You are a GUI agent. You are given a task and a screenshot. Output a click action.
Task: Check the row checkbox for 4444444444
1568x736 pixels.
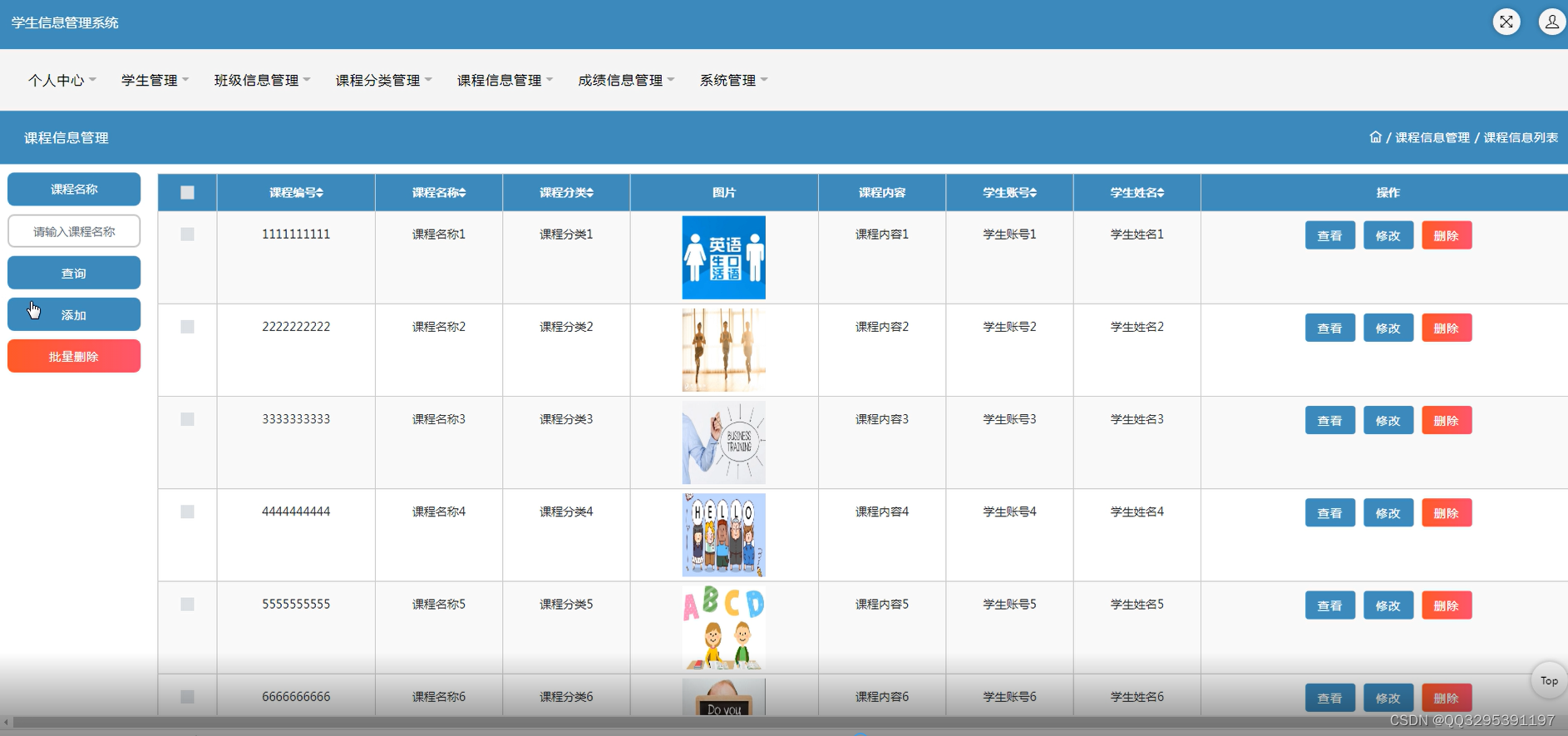click(187, 511)
